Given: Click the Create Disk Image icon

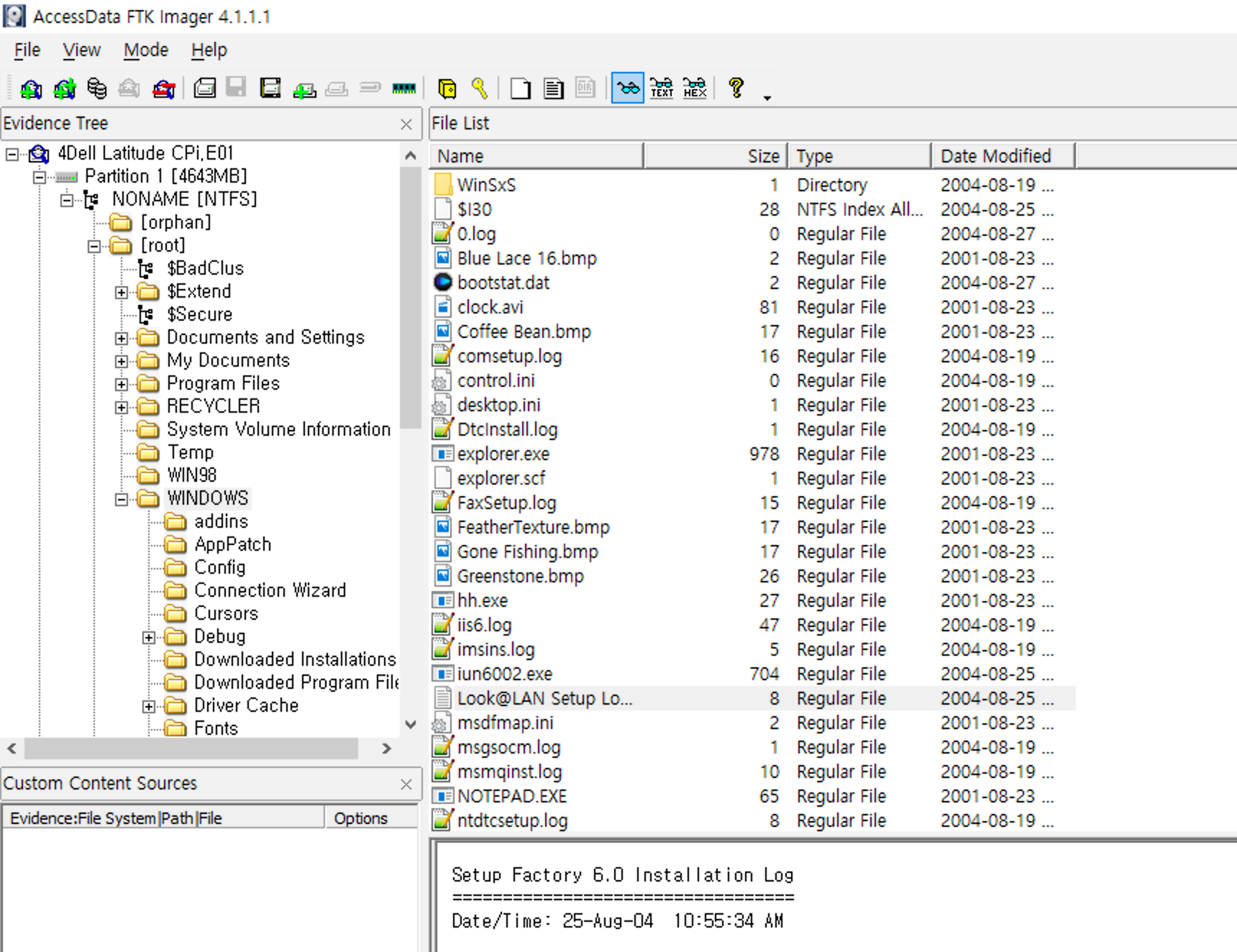Looking at the screenshot, I should (x=205, y=88).
